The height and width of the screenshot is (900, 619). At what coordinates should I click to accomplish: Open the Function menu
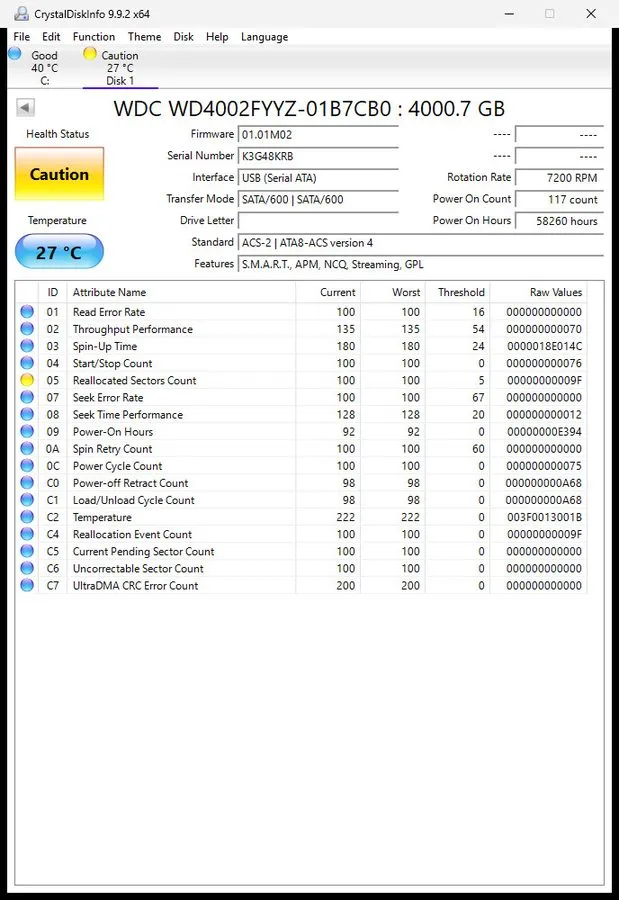coord(94,37)
